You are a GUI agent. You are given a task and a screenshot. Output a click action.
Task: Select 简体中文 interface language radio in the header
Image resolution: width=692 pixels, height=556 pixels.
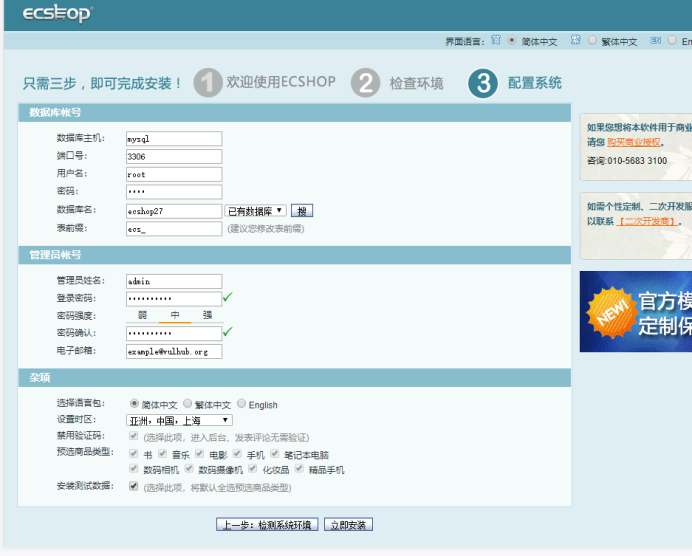(x=511, y=40)
